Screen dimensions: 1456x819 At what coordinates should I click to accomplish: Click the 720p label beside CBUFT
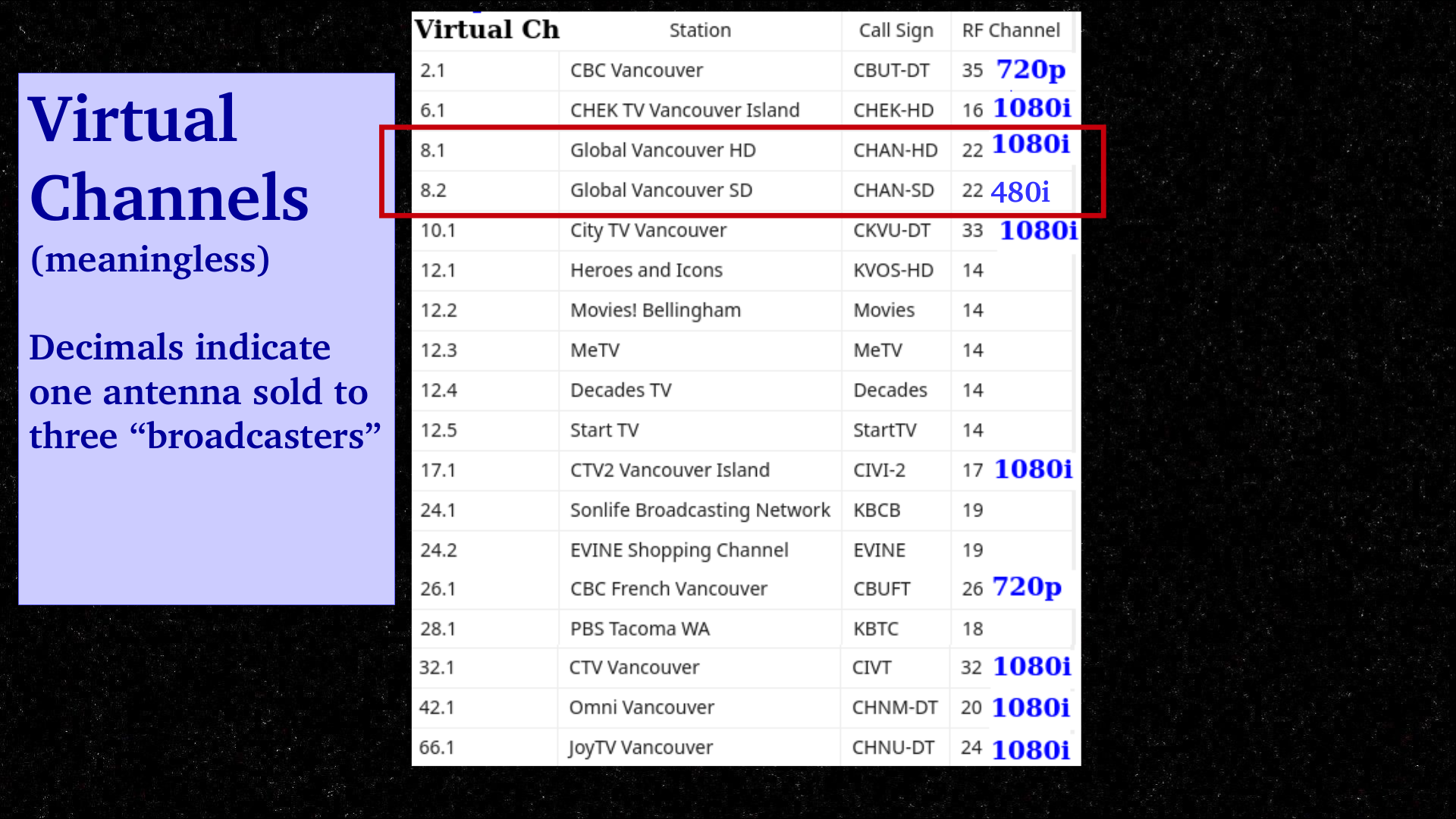(1027, 587)
